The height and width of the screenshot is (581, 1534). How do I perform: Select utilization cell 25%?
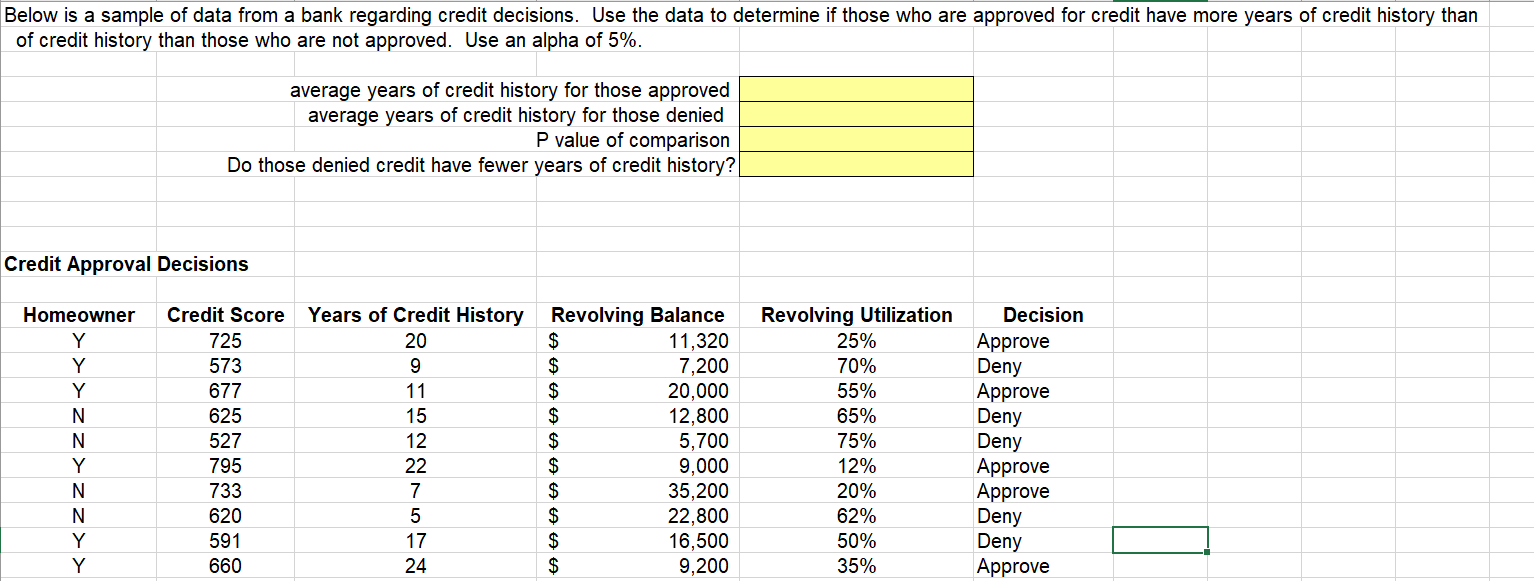[x=857, y=341]
